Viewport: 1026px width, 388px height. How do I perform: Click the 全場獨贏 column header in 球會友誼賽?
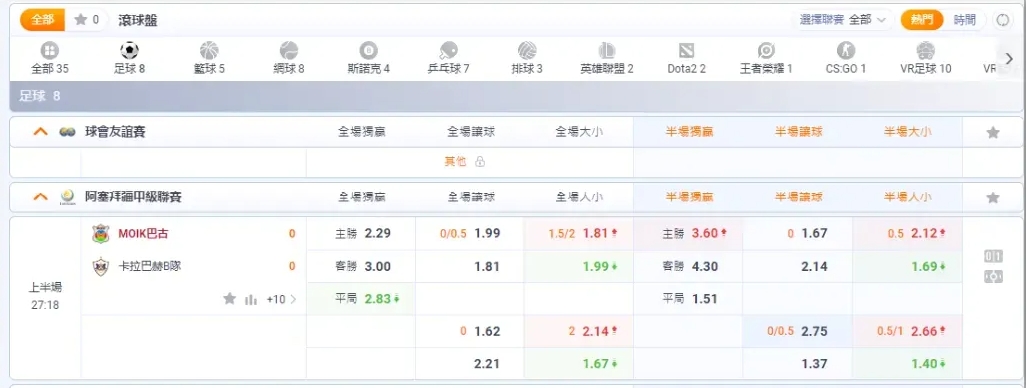(362, 132)
